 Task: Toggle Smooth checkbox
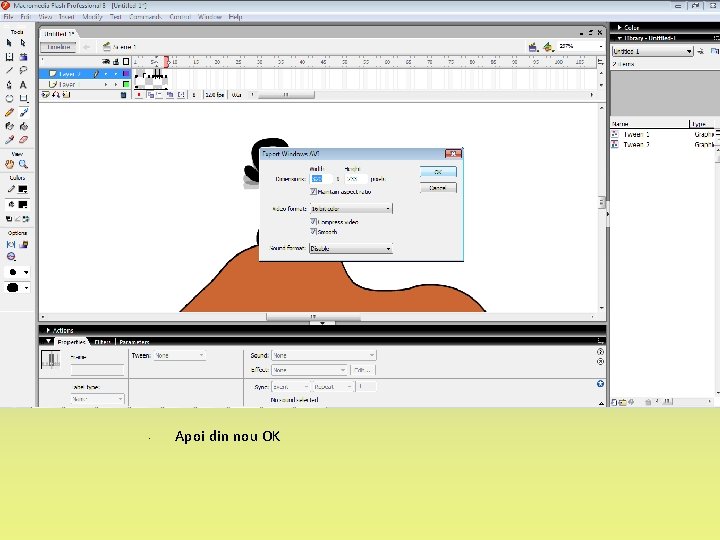pyautogui.click(x=313, y=231)
